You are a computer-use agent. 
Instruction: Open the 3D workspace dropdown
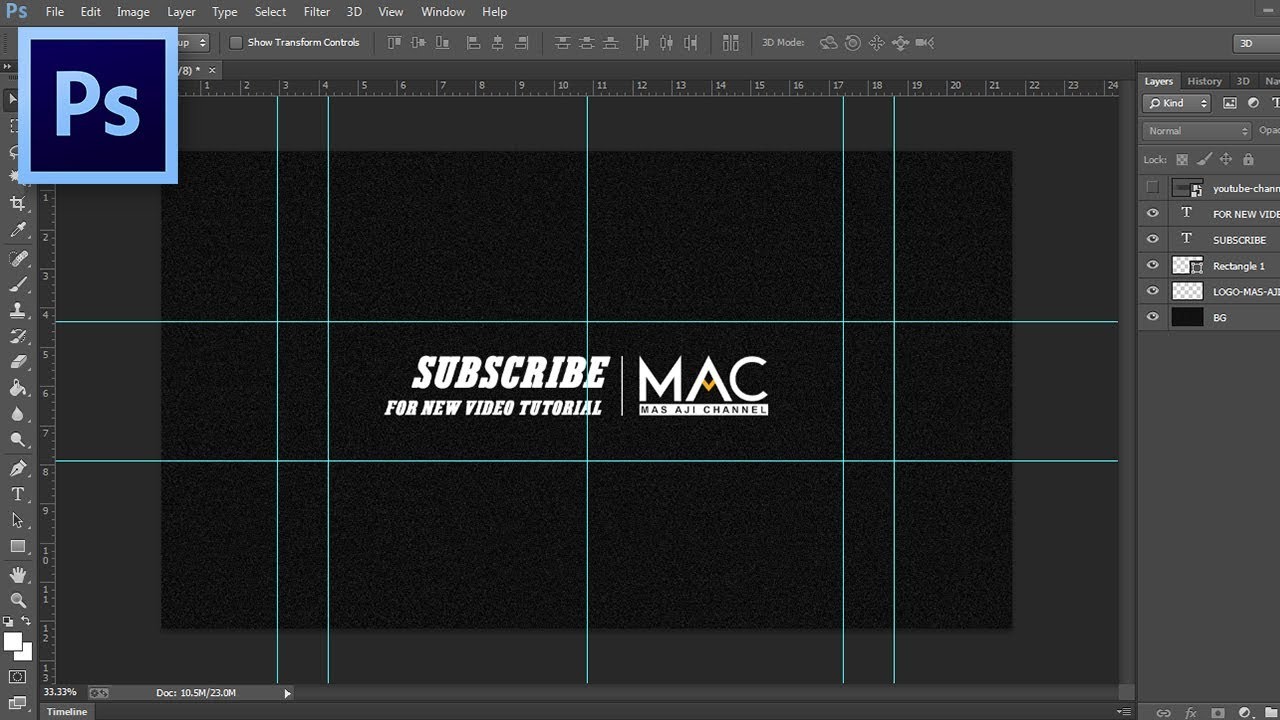pos(1256,43)
